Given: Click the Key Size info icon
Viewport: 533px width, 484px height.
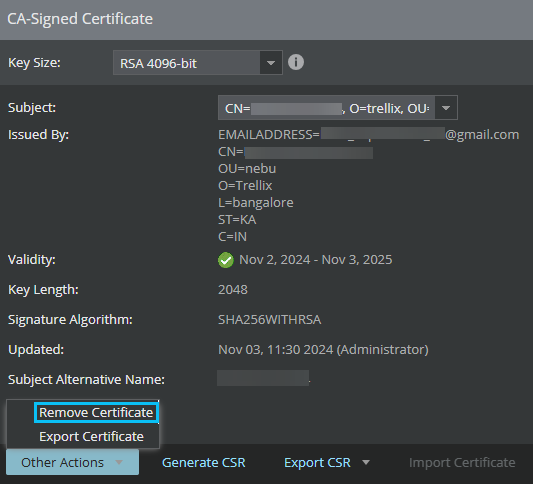Looking at the screenshot, I should (296, 63).
